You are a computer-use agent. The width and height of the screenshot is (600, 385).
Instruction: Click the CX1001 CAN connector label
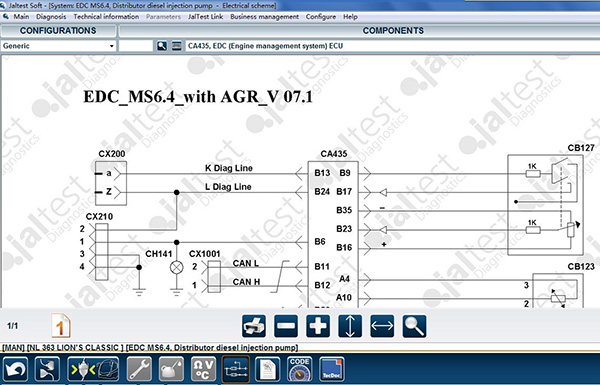[x=205, y=254]
